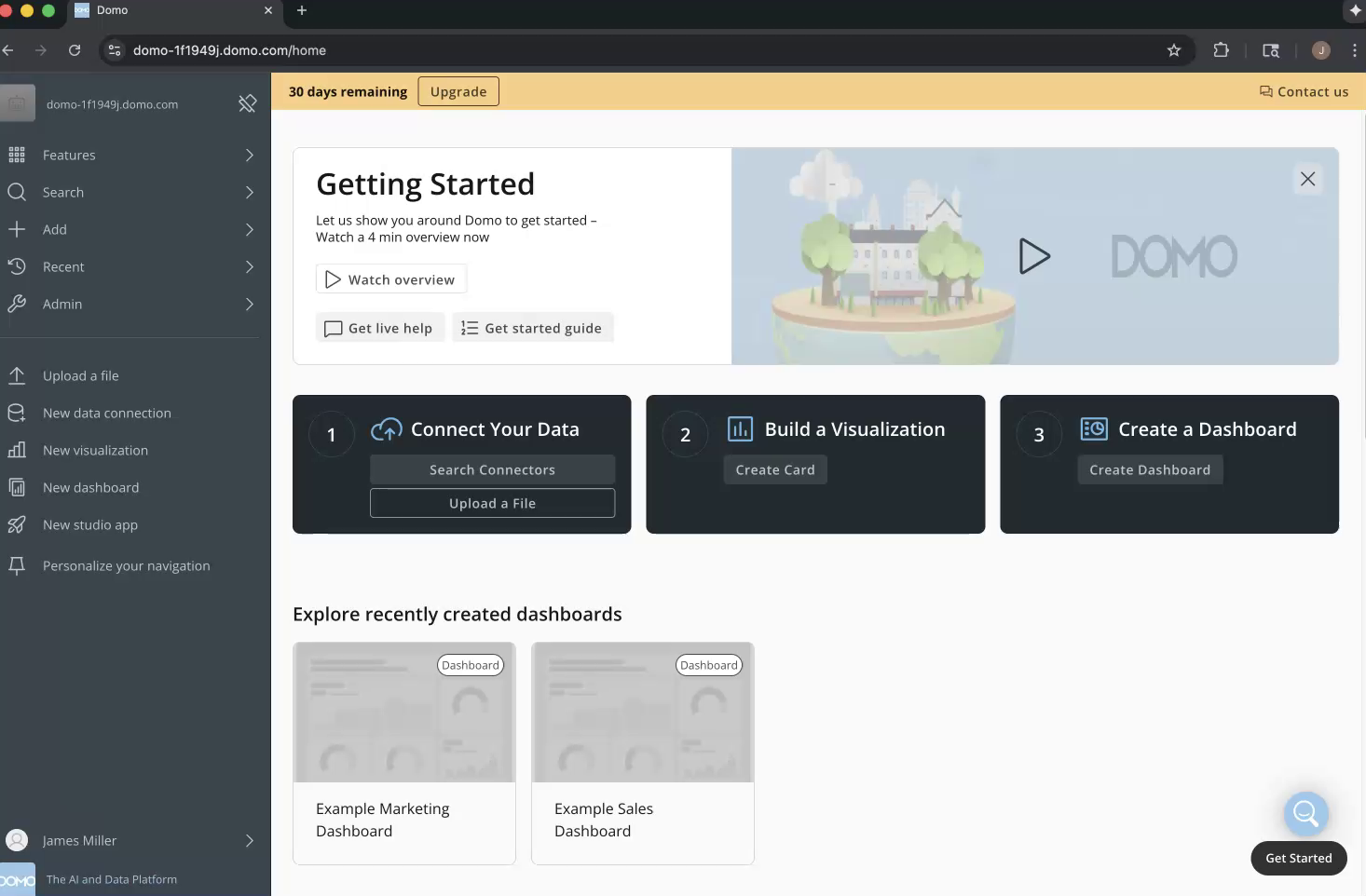
Task: Open the browser extensions puzzle icon
Action: coord(1221,50)
